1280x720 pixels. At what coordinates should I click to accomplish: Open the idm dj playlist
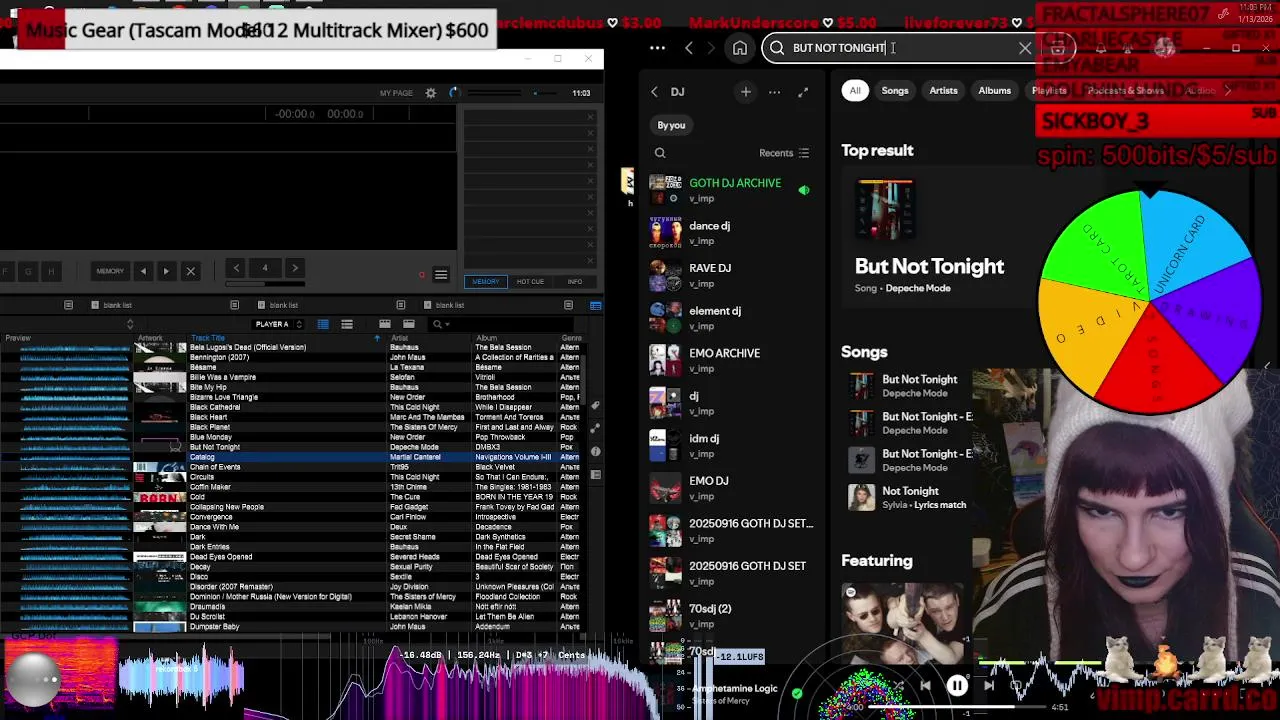(734, 445)
